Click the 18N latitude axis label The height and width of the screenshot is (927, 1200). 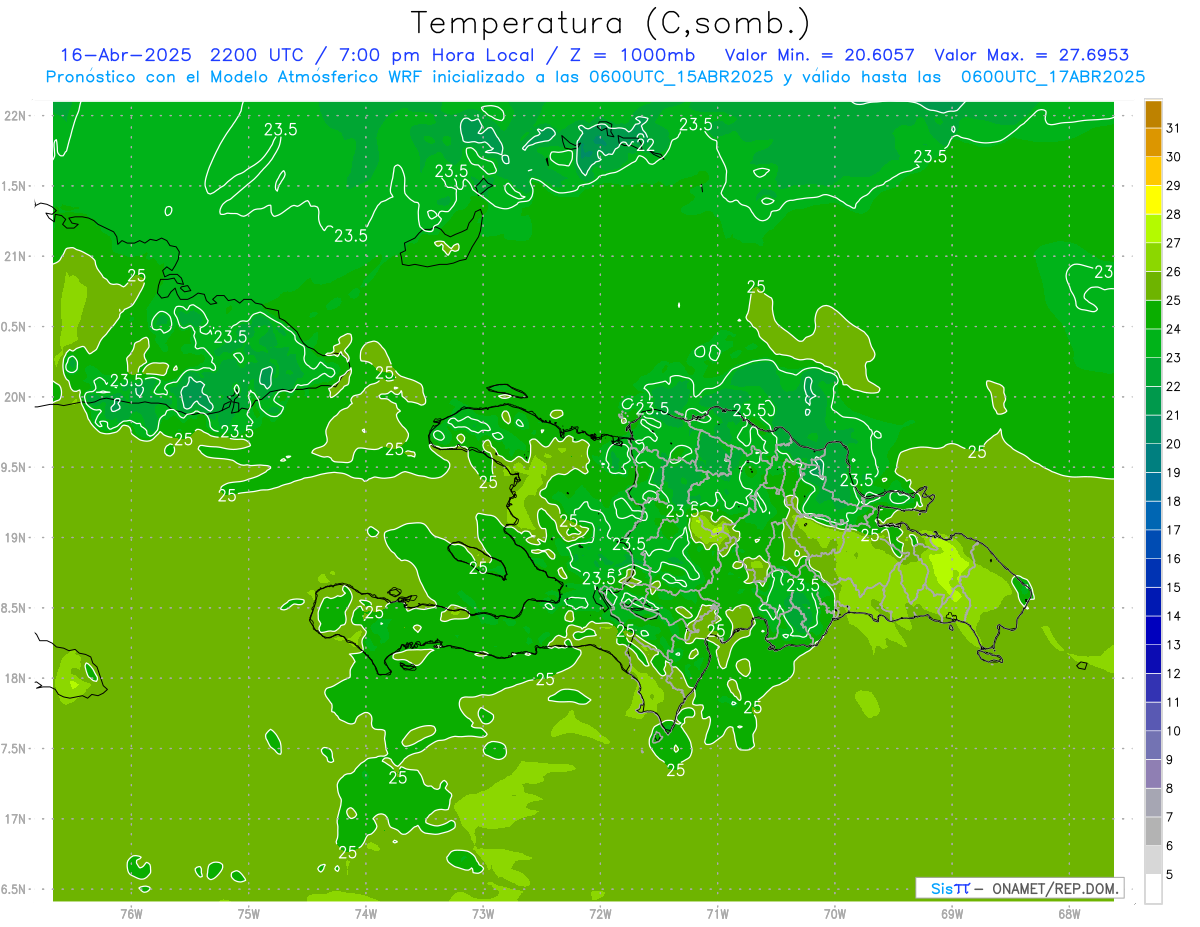pyautogui.click(x=15, y=678)
